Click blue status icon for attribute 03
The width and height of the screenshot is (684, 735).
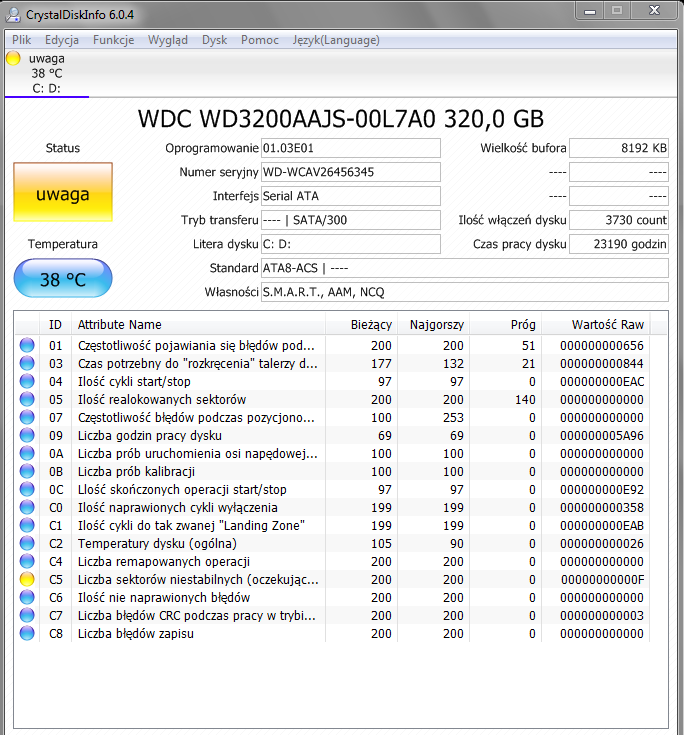pos(27,363)
